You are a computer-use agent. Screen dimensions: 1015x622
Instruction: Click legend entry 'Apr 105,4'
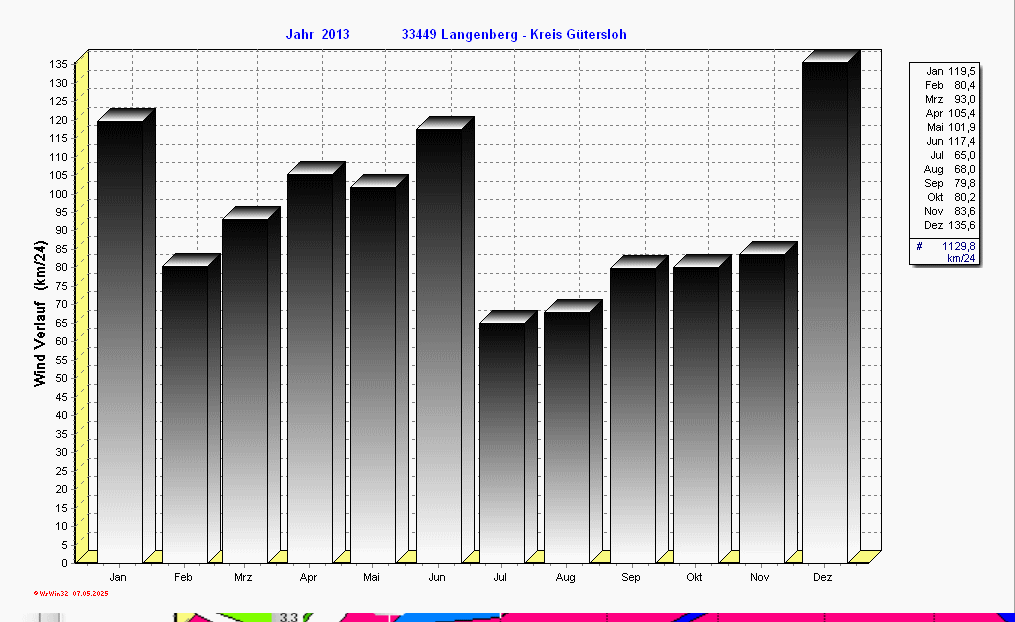click(x=950, y=113)
